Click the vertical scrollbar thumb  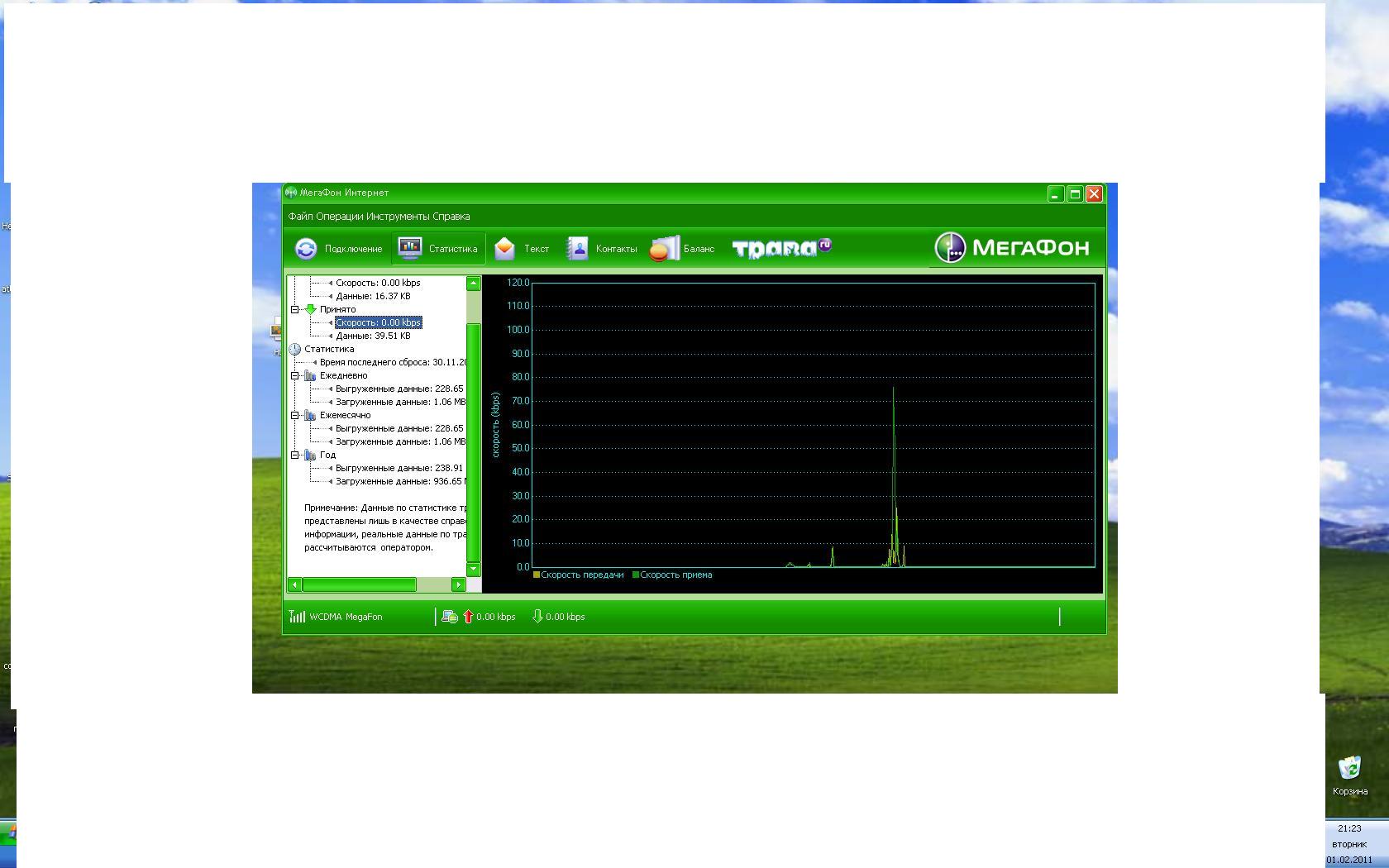pyautogui.click(x=474, y=441)
